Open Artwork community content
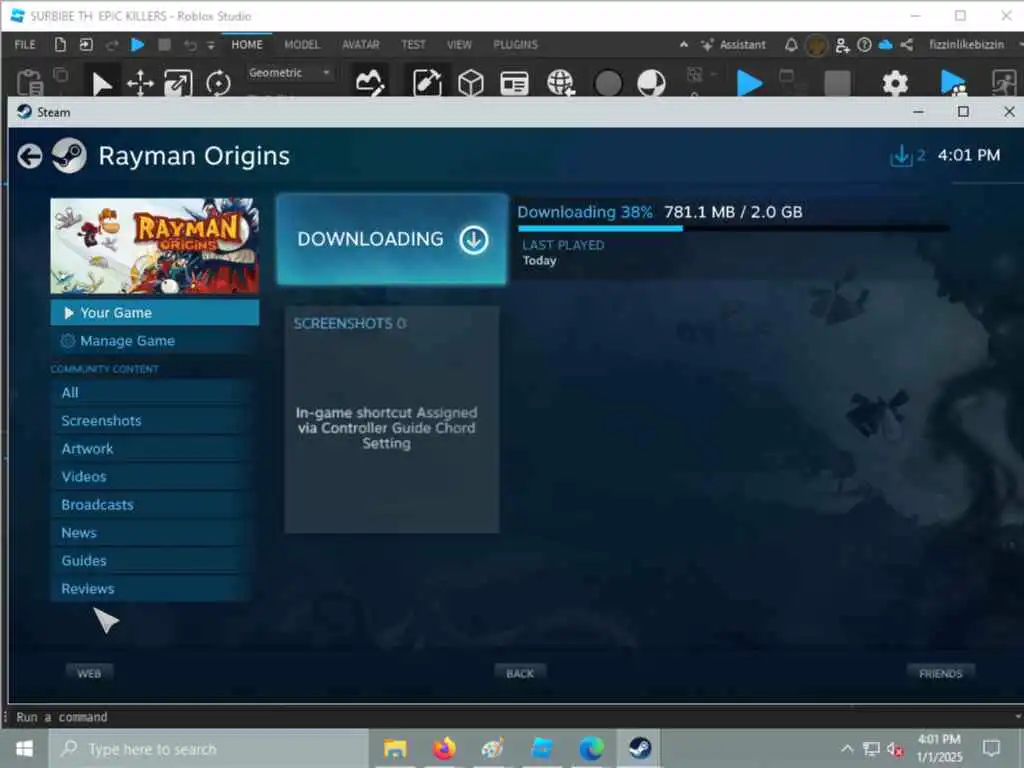The width and height of the screenshot is (1024, 768). [152, 449]
